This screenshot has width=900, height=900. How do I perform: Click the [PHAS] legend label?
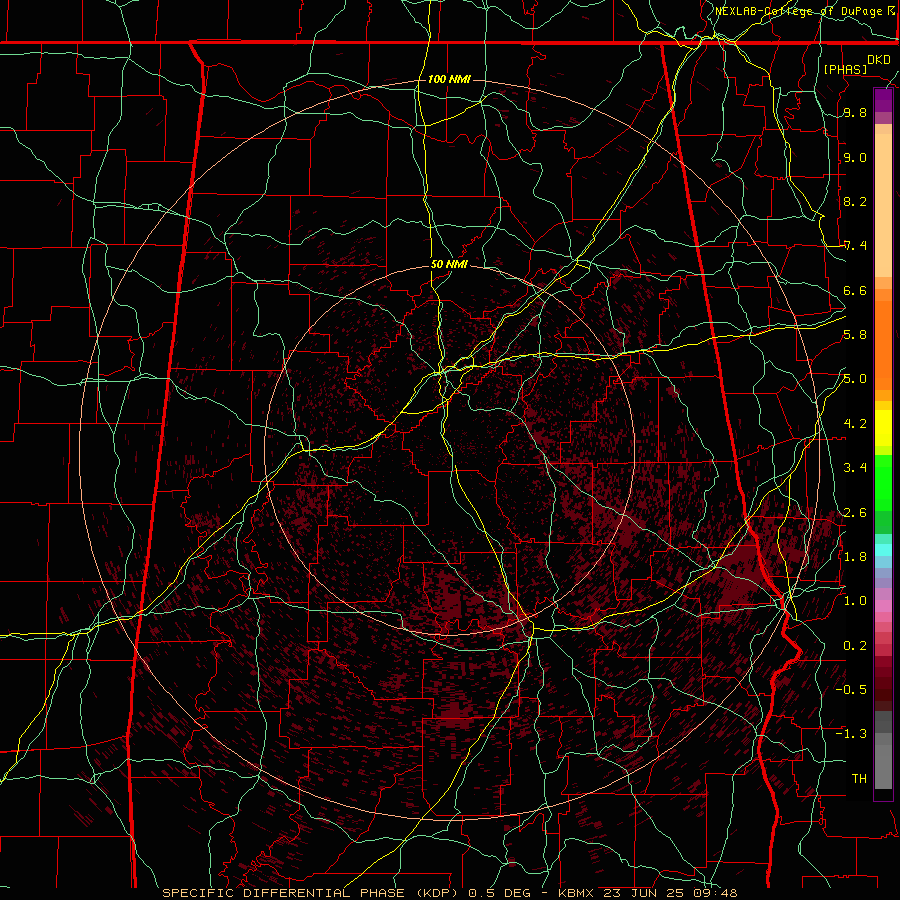(x=845, y=69)
